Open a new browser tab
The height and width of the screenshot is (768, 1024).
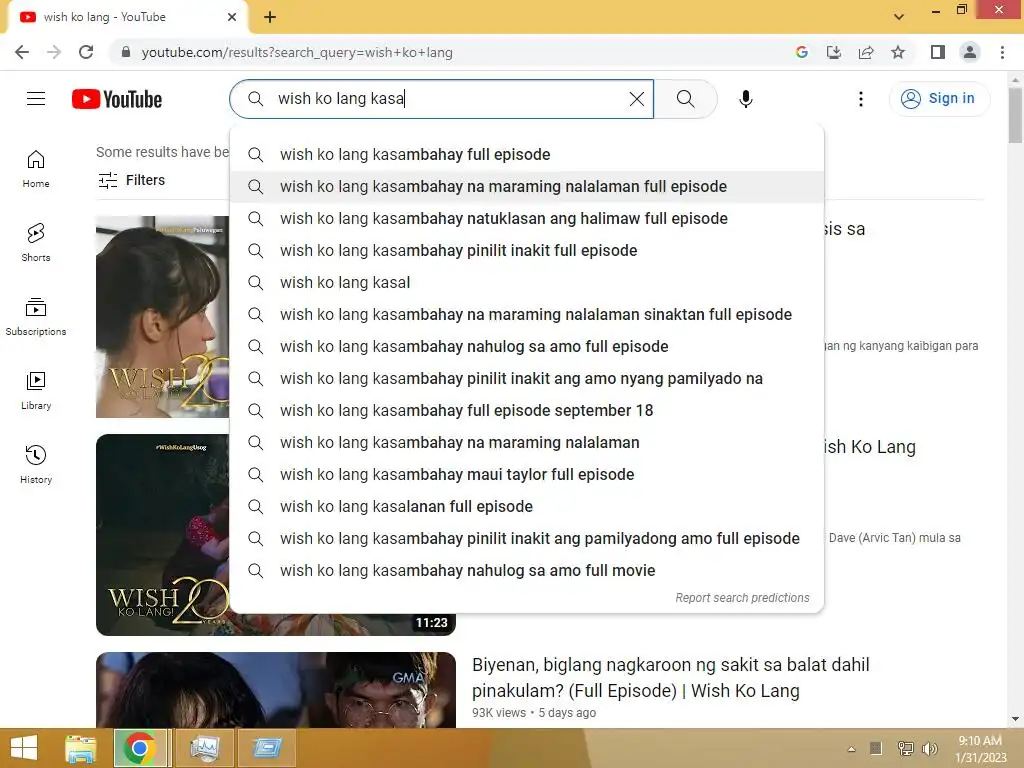coord(270,17)
